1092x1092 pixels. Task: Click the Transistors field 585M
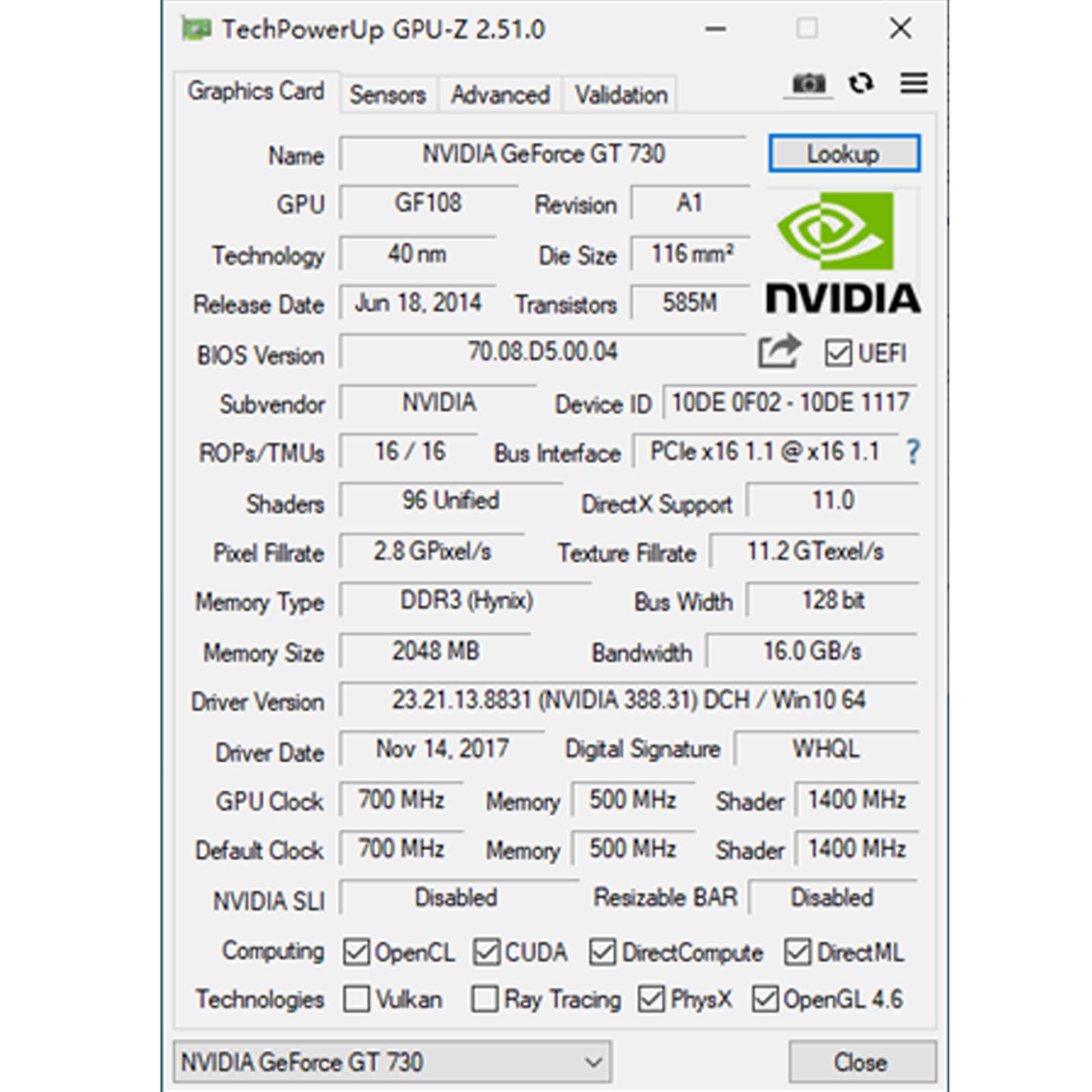coord(690,303)
